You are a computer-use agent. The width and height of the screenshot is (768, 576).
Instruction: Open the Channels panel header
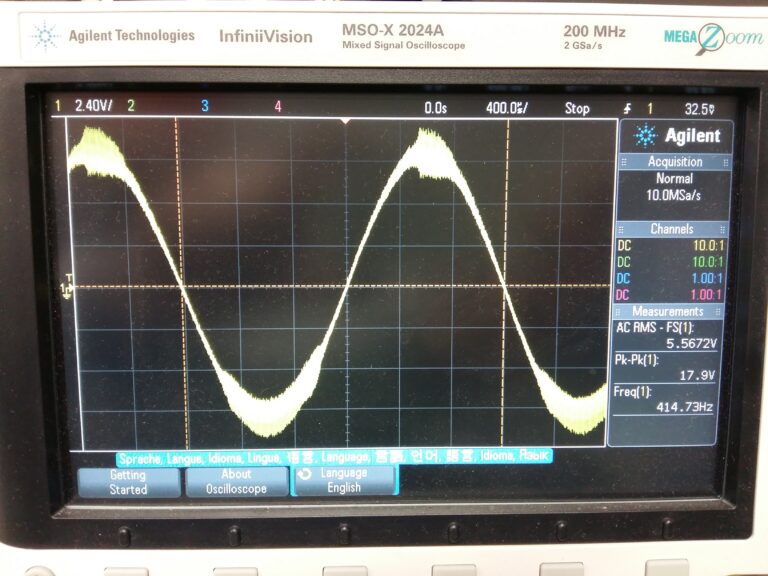672,229
